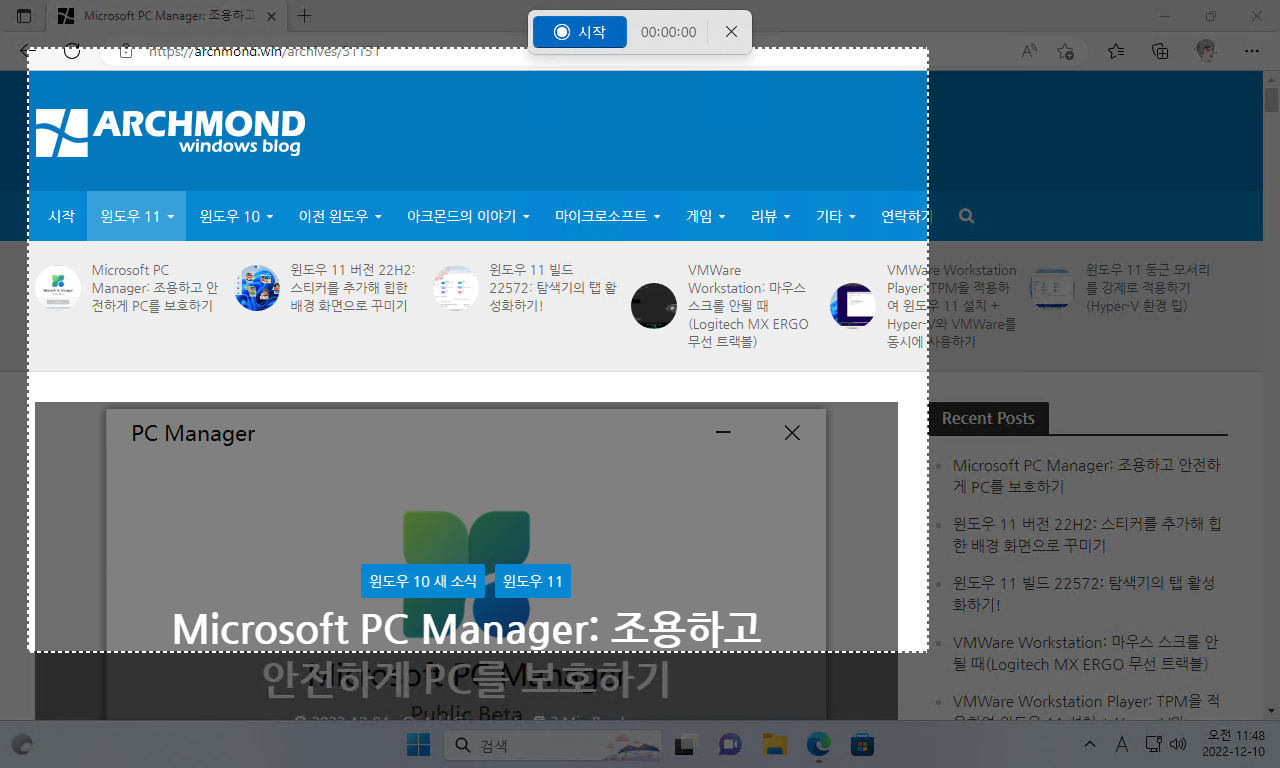
Task: Go back with the browser back arrow
Action: pyautogui.click(x=28, y=50)
